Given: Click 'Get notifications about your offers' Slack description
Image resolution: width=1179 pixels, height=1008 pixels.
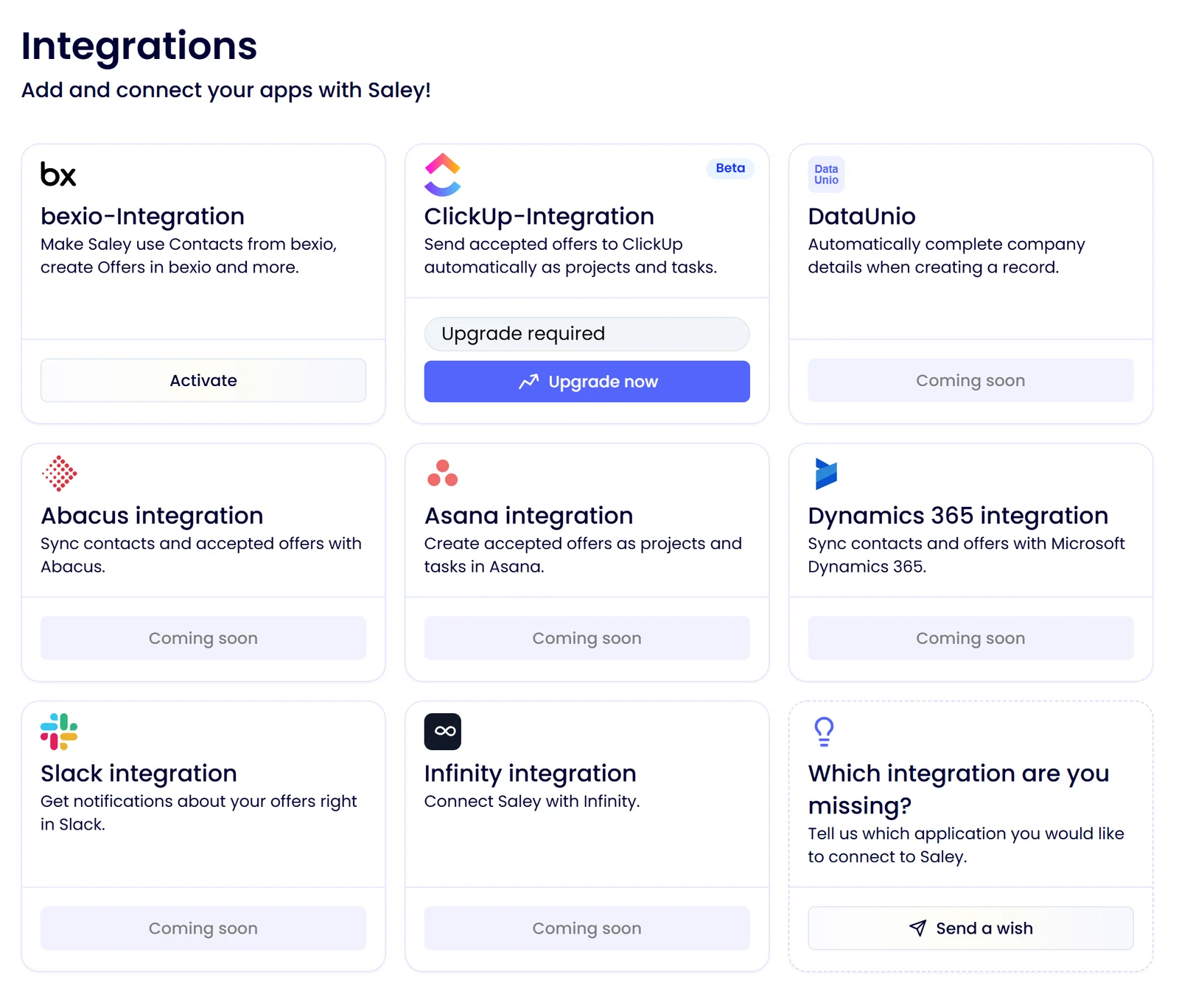Looking at the screenshot, I should (199, 813).
